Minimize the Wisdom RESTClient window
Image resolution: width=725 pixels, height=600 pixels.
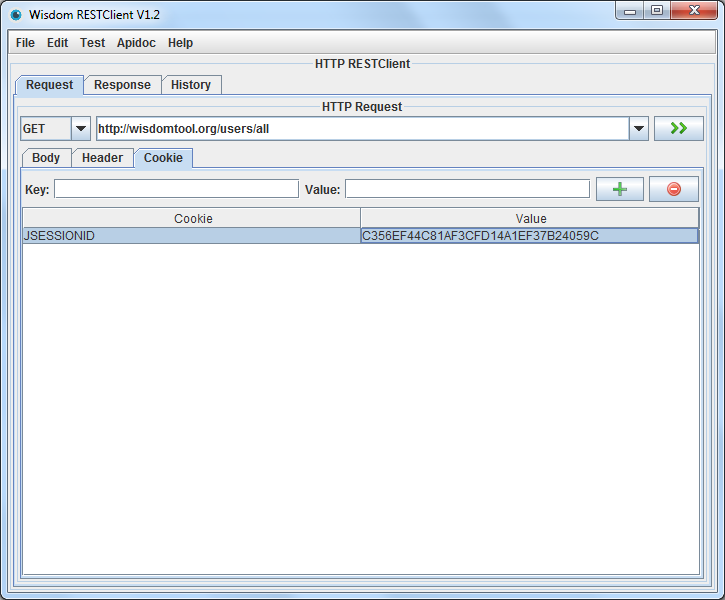pyautogui.click(x=630, y=11)
